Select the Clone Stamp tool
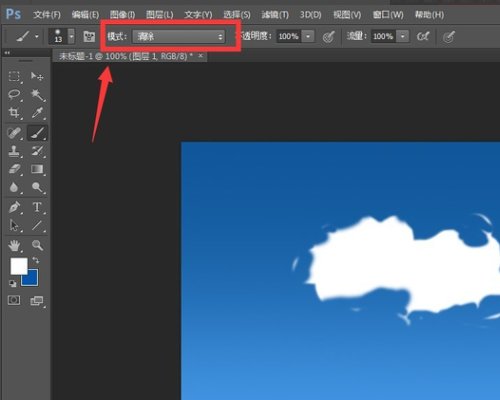The image size is (500, 400). 14,151
